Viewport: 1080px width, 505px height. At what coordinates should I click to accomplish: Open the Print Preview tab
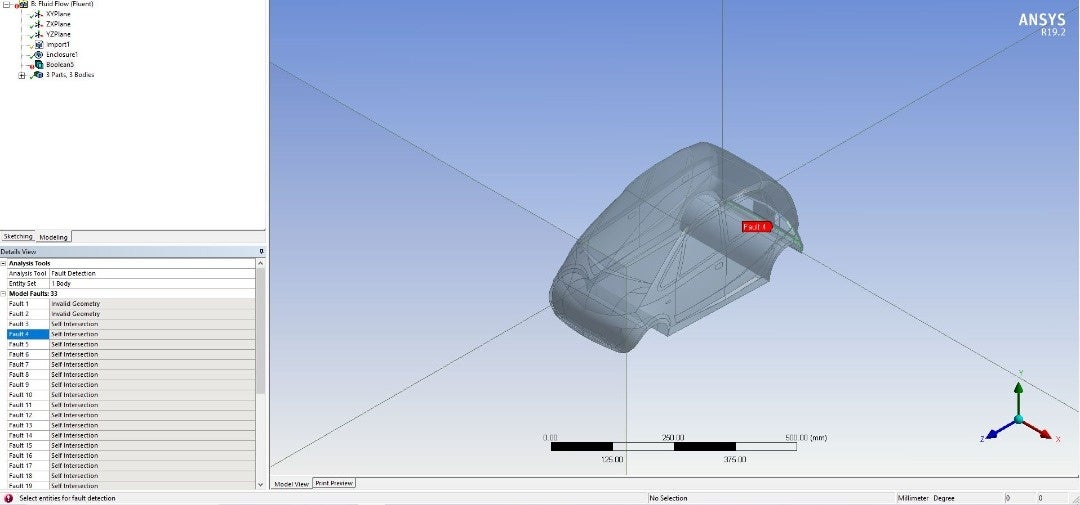point(333,483)
